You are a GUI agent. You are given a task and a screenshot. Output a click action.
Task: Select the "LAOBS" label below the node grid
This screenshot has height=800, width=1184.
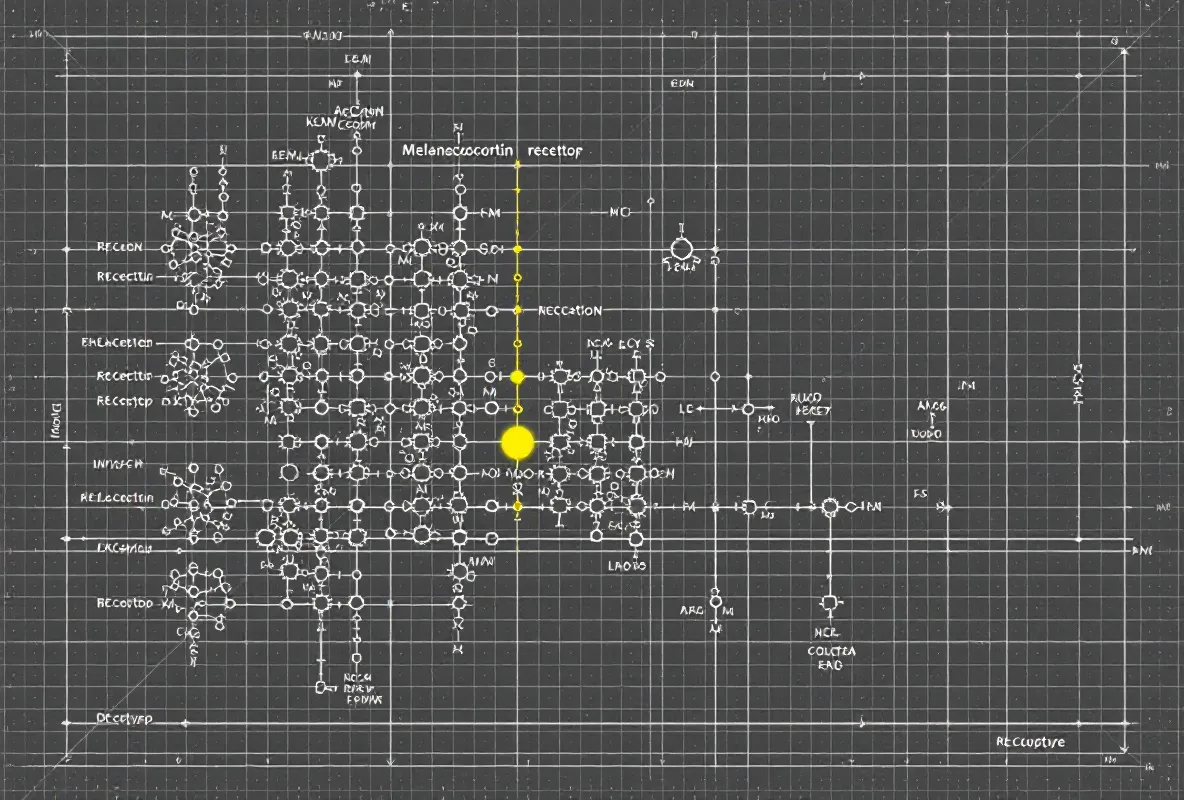point(627,565)
